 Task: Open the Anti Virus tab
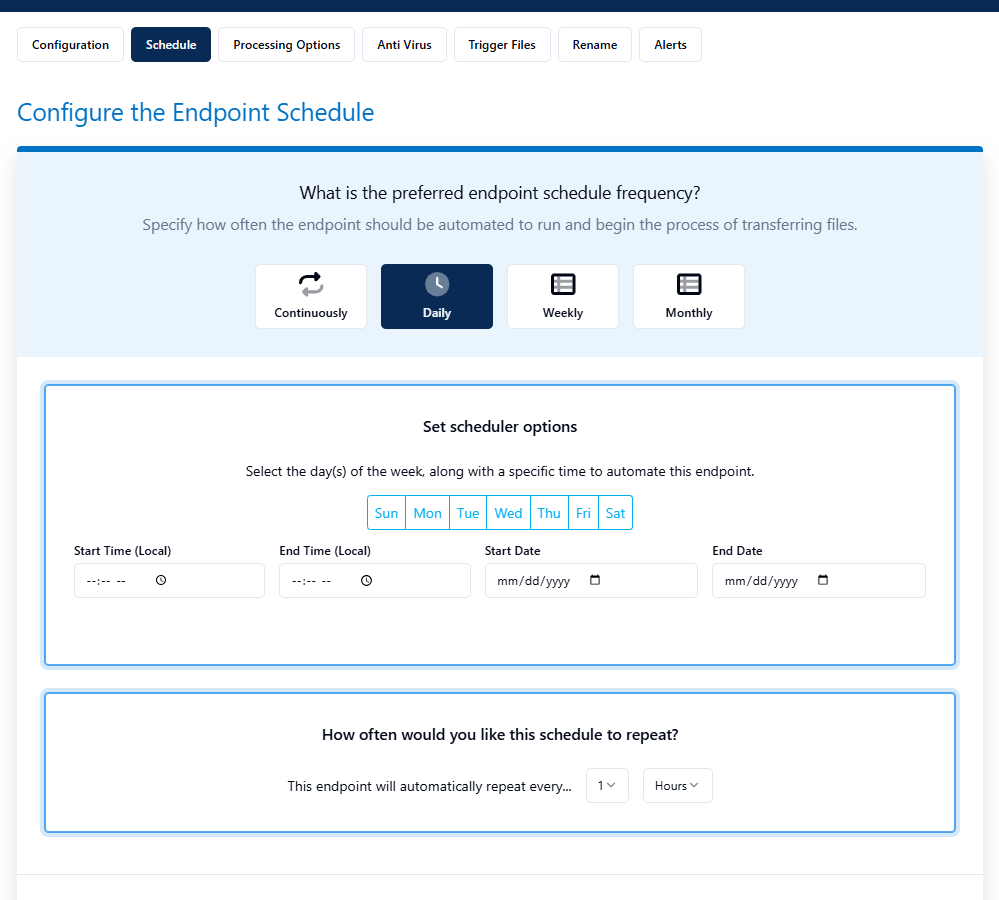coord(404,45)
